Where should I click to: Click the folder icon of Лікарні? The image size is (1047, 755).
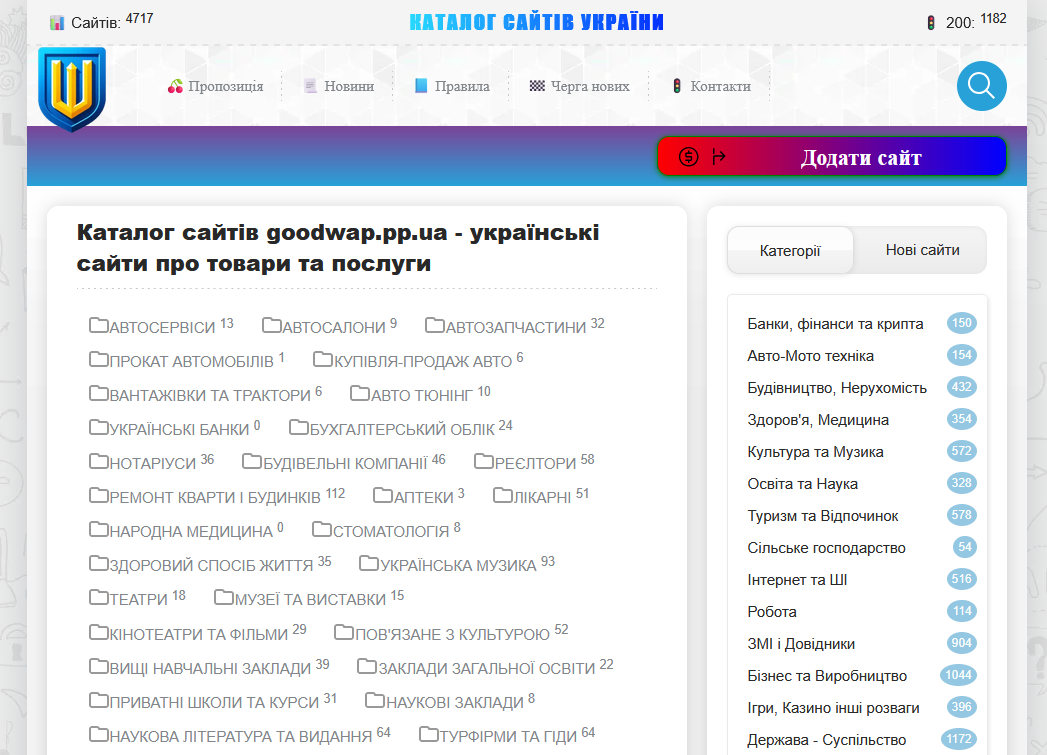click(x=502, y=495)
